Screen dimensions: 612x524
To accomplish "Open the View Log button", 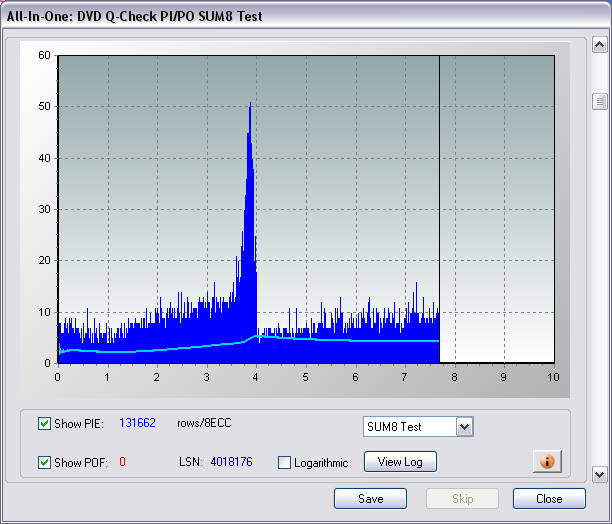I will pyautogui.click(x=400, y=462).
